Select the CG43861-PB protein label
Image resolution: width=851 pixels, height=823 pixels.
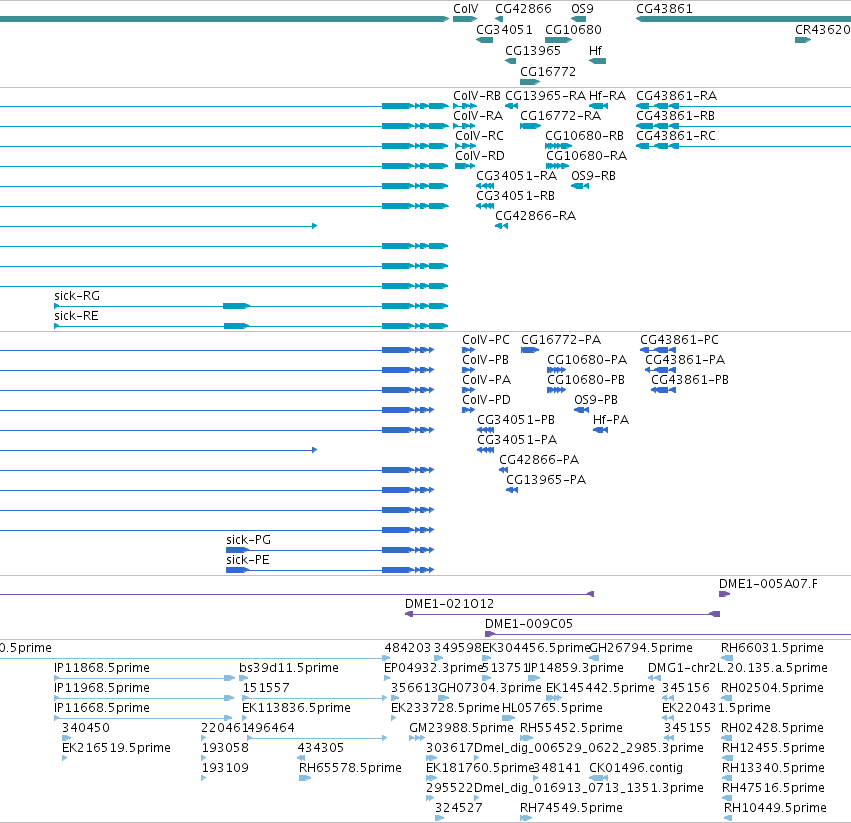[690, 381]
